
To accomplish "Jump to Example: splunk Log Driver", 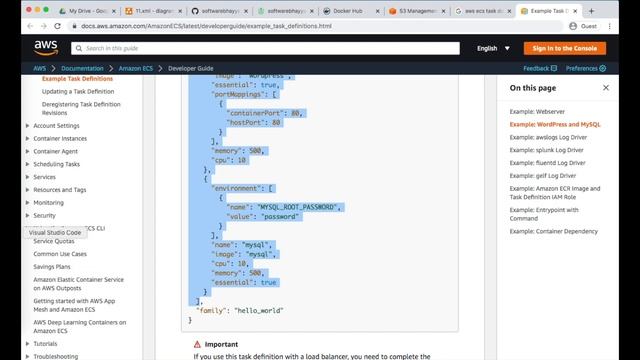I will [x=547, y=150].
